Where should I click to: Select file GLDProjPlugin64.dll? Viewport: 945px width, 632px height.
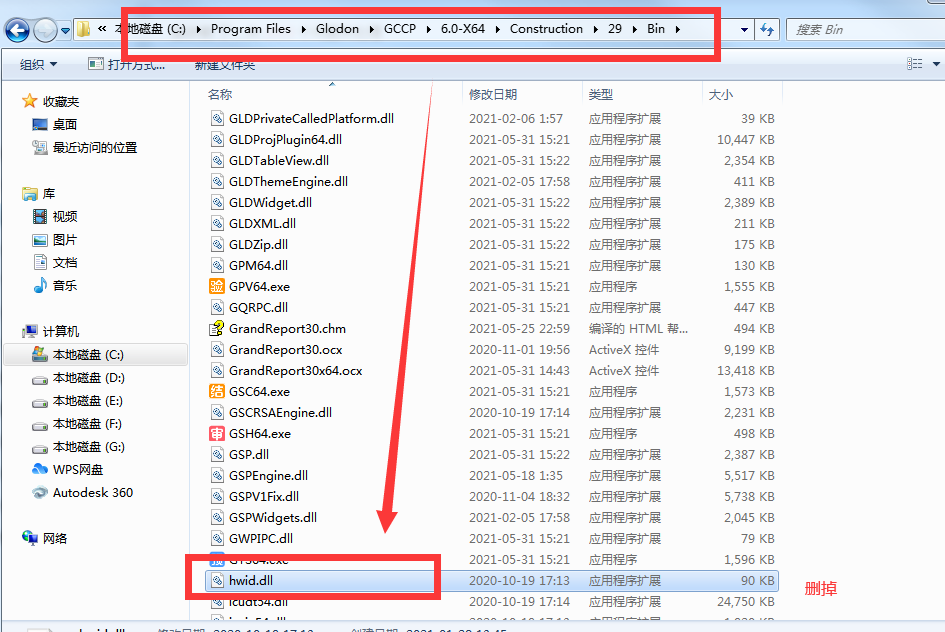pyautogui.click(x=286, y=140)
